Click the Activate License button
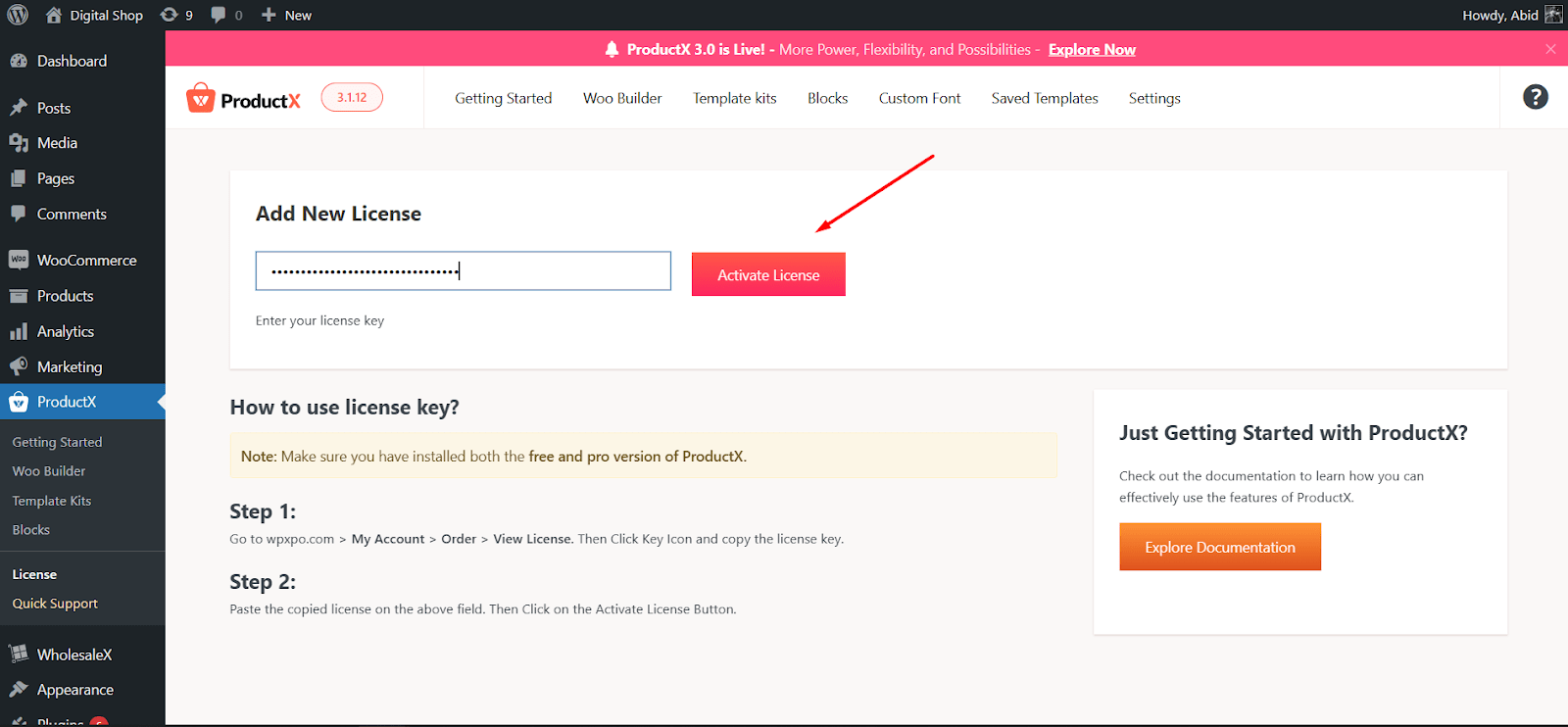This screenshot has height=727, width=1568. [x=768, y=274]
